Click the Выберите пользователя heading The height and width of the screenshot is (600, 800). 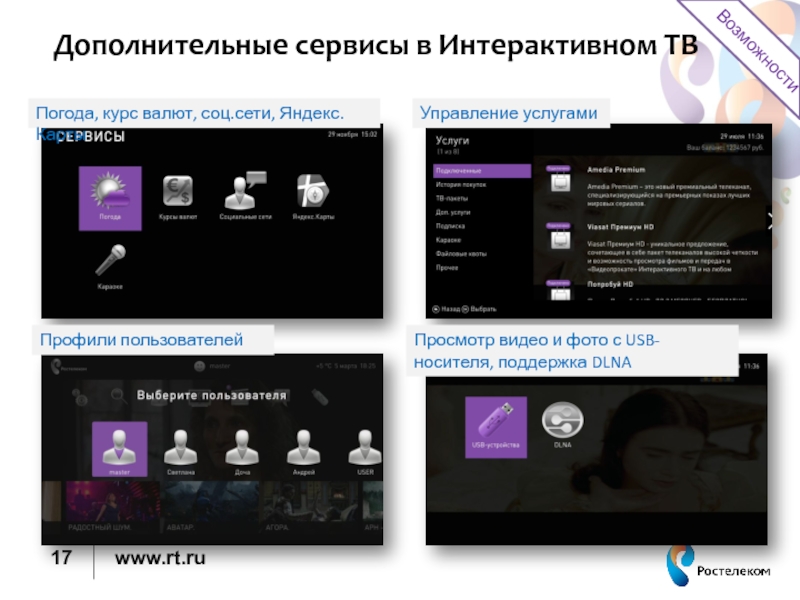pos(212,395)
